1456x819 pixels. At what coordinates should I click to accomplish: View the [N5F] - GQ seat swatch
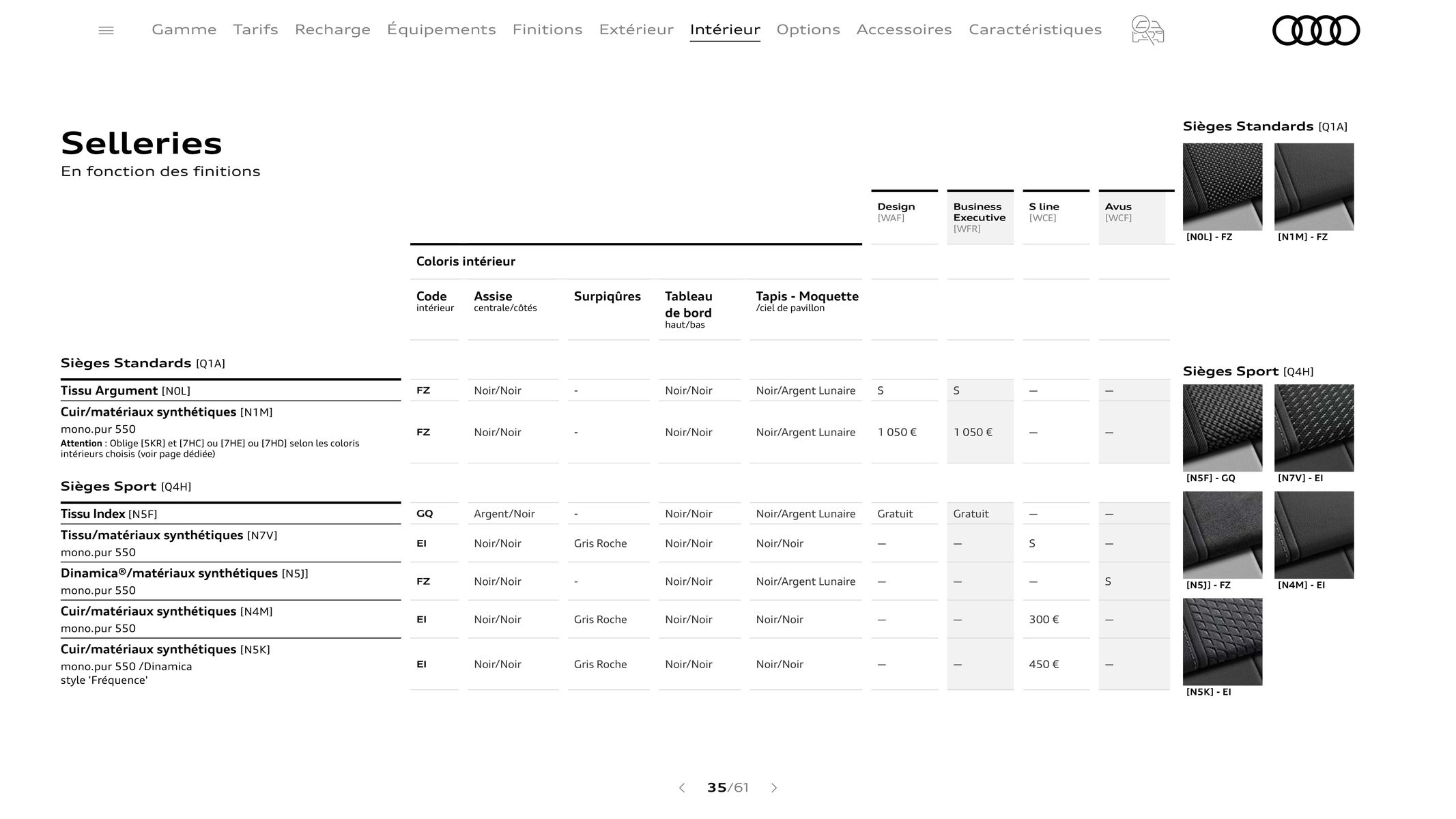1222,427
